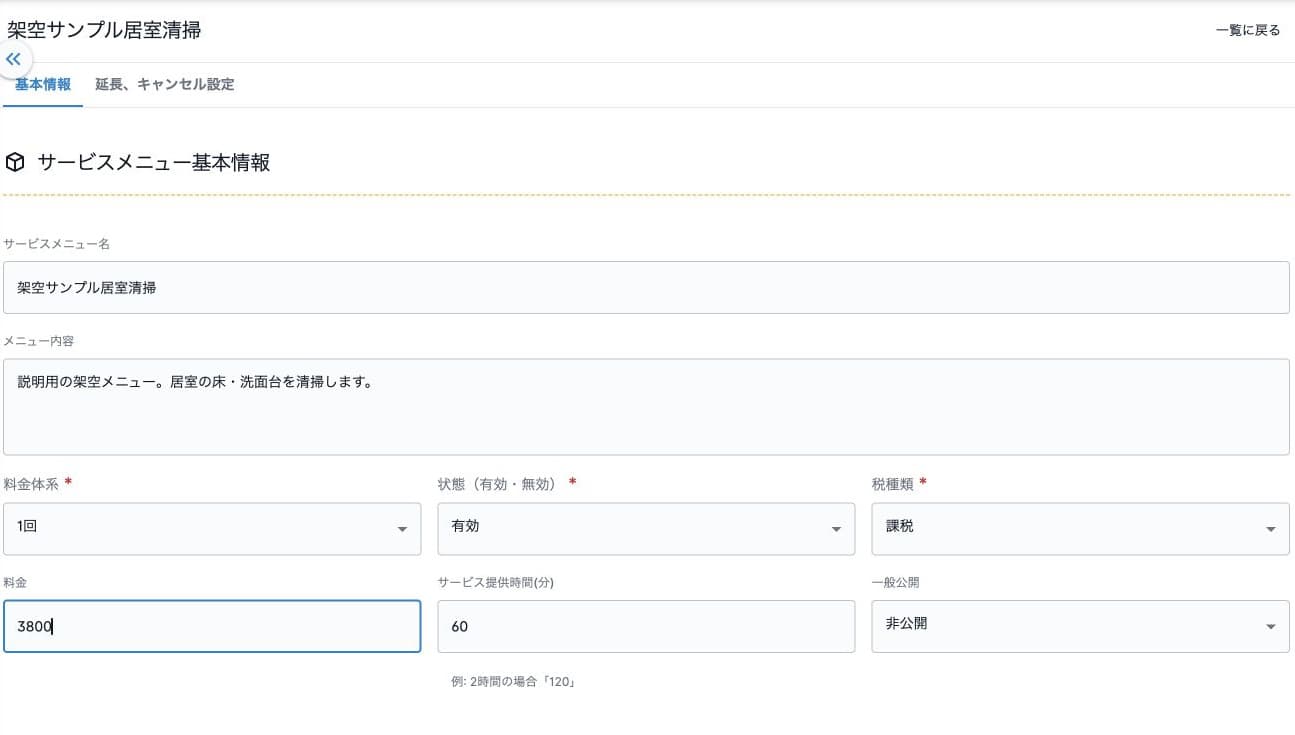1295x735 pixels.
Task: Open the 一般公開 dropdown showing 非公開
Action: click(1080, 626)
